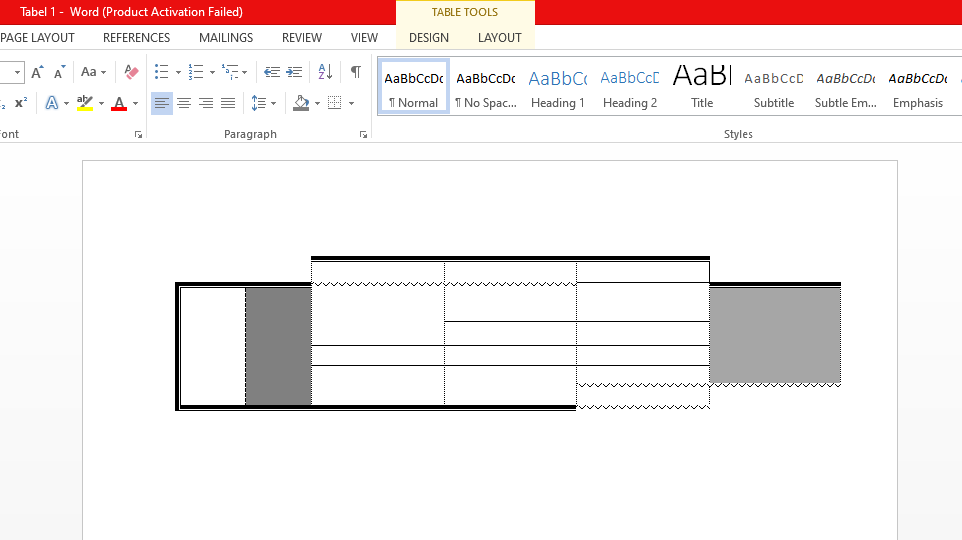Apply the Title style
The image size is (962, 540).
[702, 87]
